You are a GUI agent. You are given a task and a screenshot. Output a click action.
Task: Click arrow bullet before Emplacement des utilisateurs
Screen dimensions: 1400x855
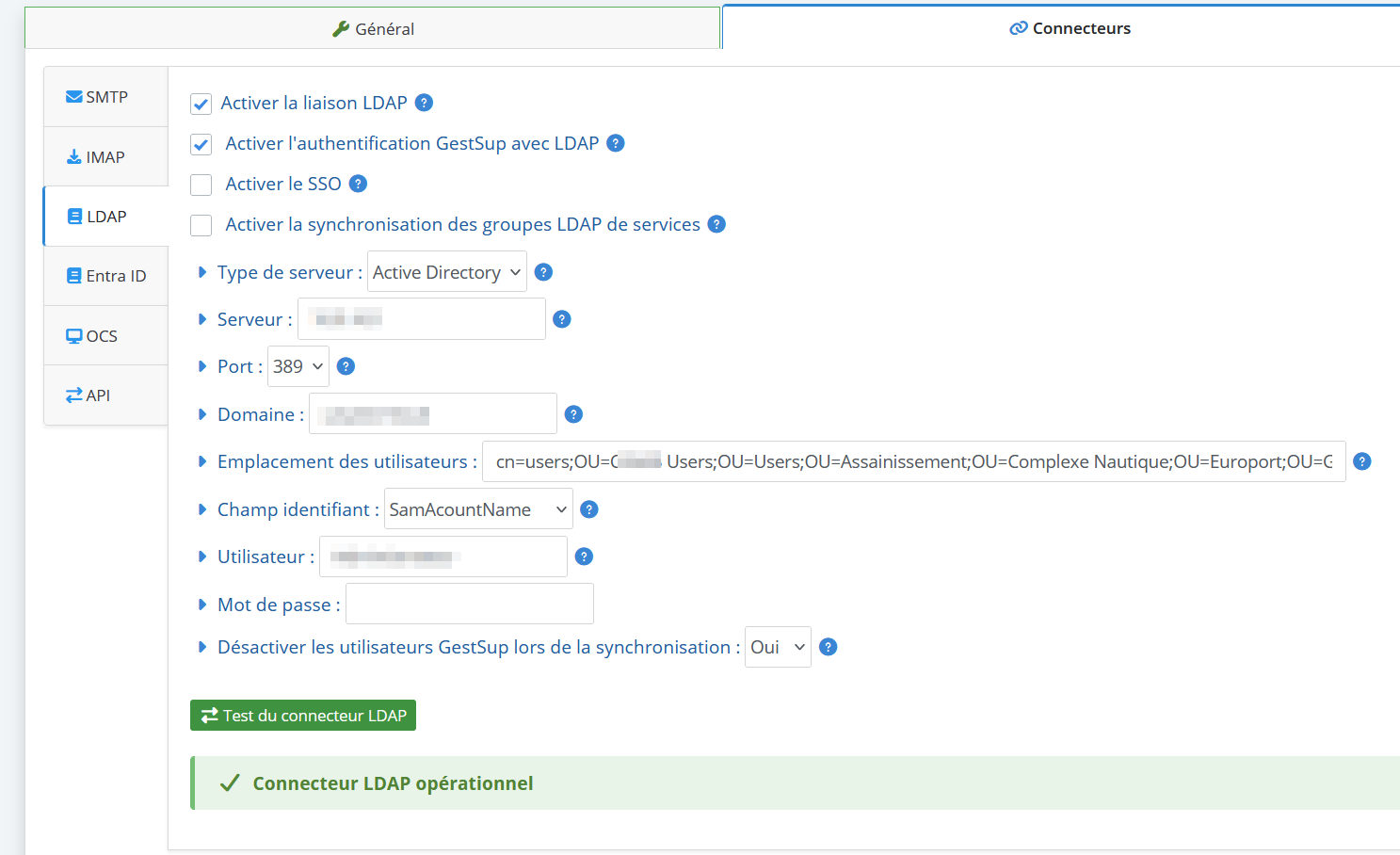pyautogui.click(x=202, y=461)
